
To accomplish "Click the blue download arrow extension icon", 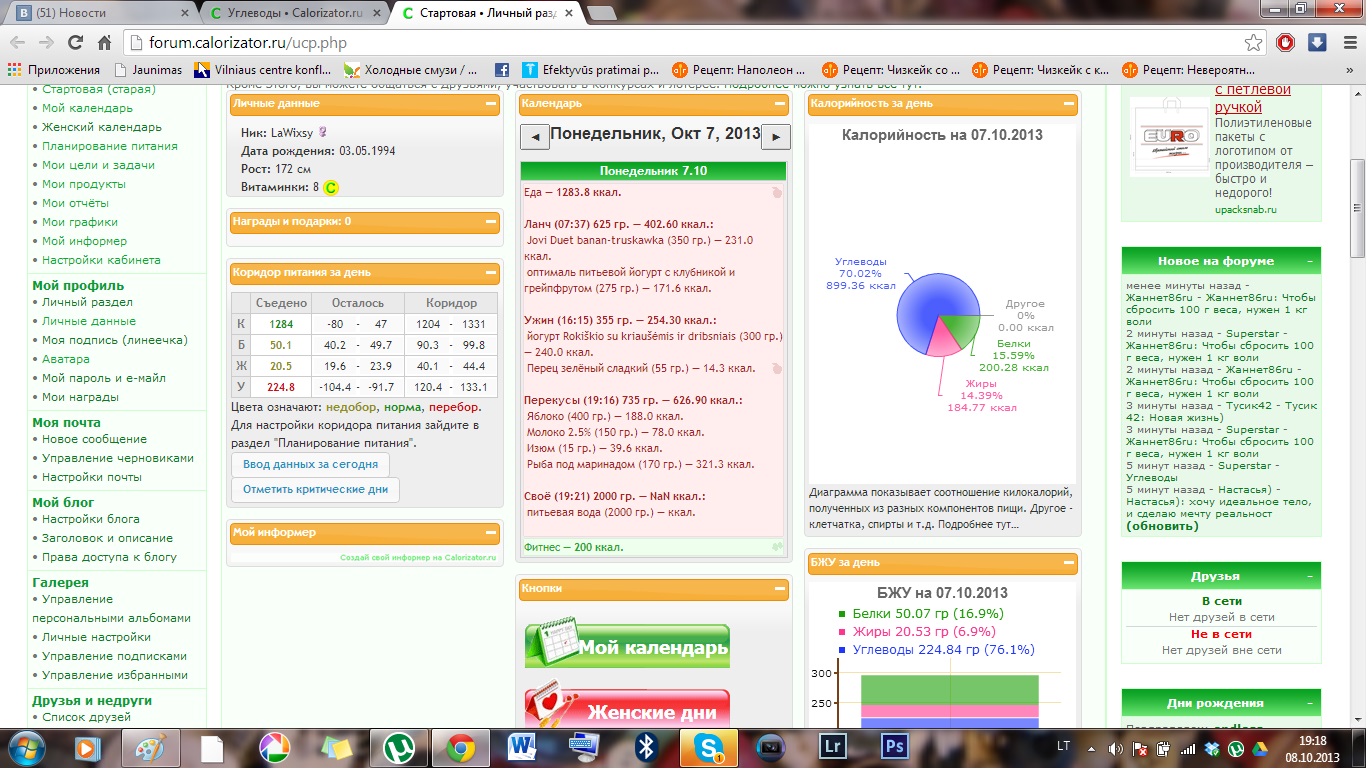I will [x=1318, y=42].
